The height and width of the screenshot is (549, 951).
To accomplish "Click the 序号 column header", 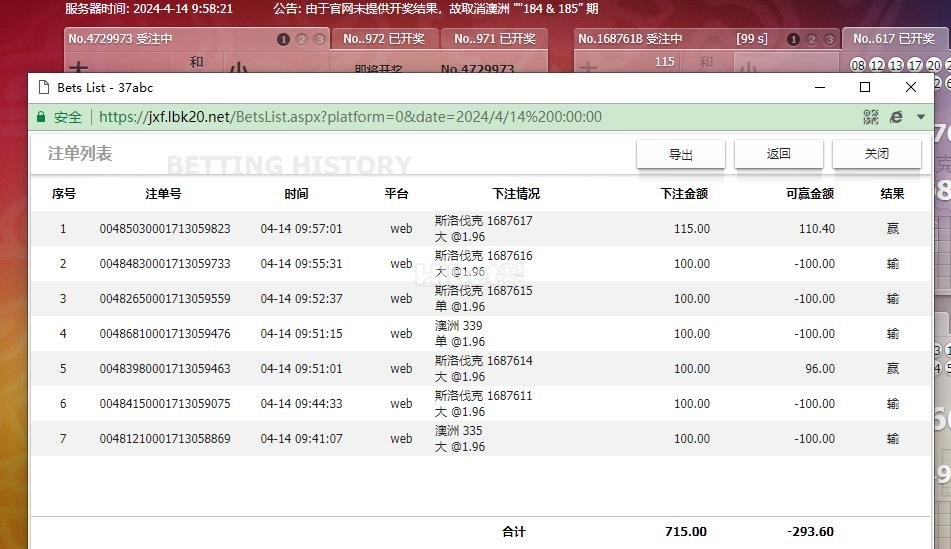I will pyautogui.click(x=64, y=194).
